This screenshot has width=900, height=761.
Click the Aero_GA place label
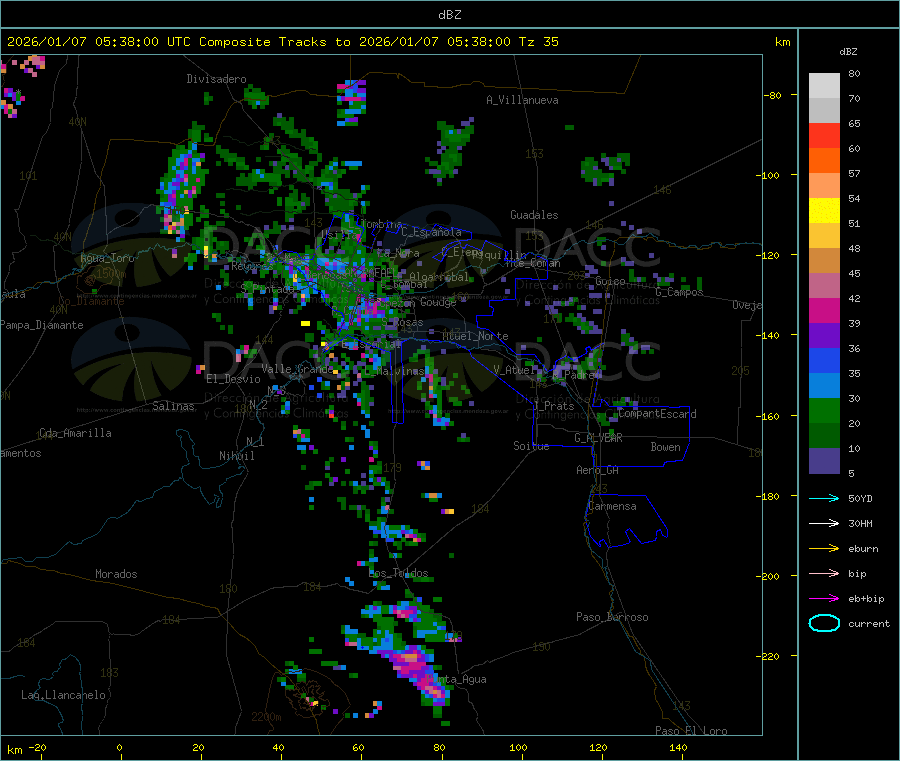pyautogui.click(x=598, y=470)
